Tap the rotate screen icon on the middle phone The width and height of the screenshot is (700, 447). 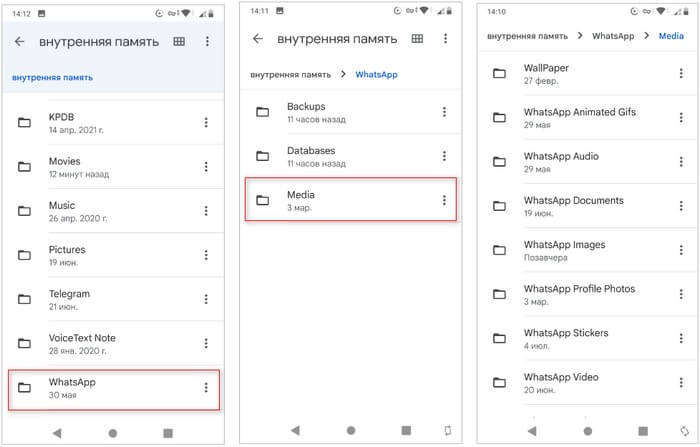pos(448,430)
